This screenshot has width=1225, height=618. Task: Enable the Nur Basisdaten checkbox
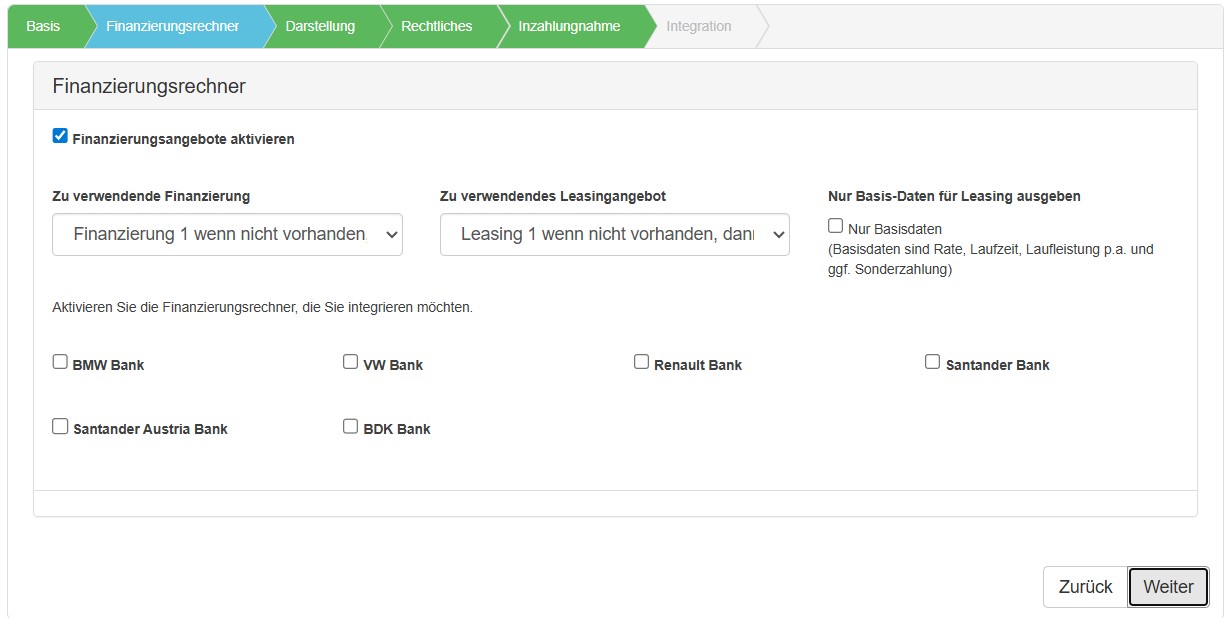(x=836, y=226)
